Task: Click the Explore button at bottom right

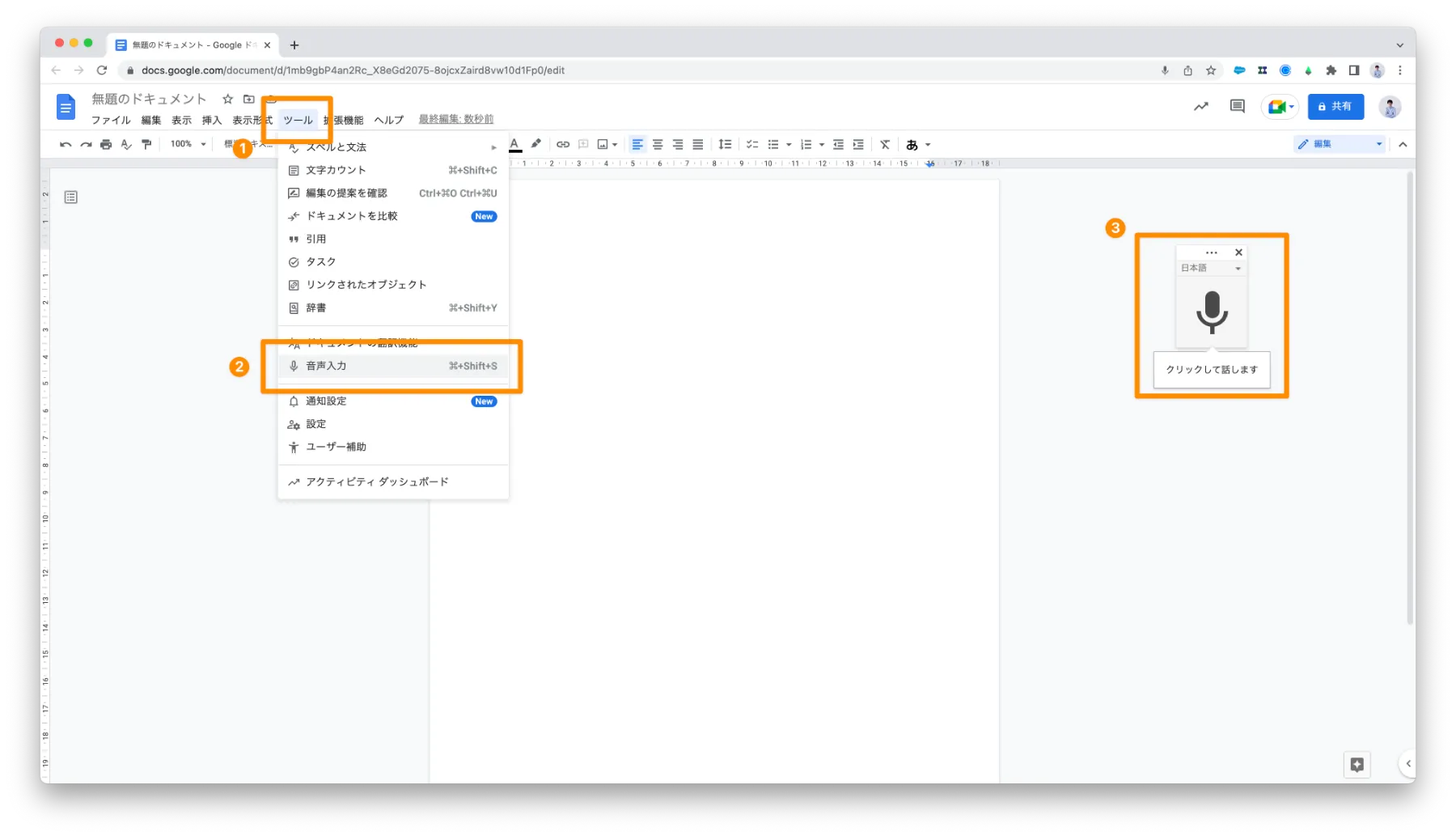Action: click(1357, 765)
